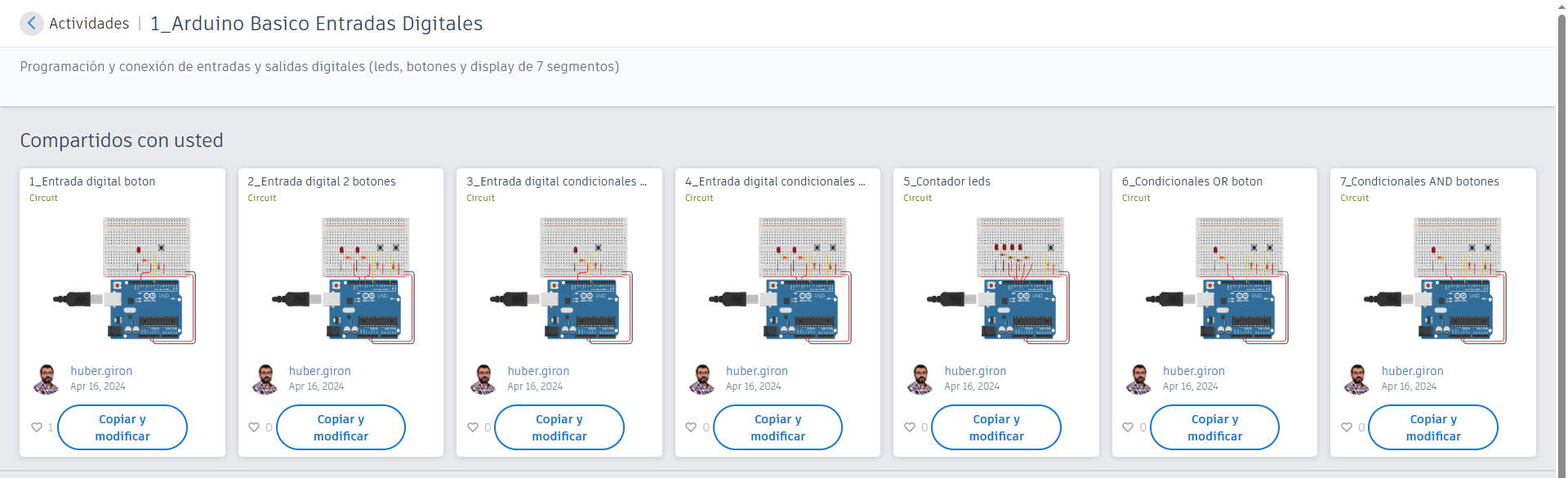Click the avatar on 7_Condicionales AND botones card
Viewport: 1568px width, 478px height.
(x=1356, y=379)
